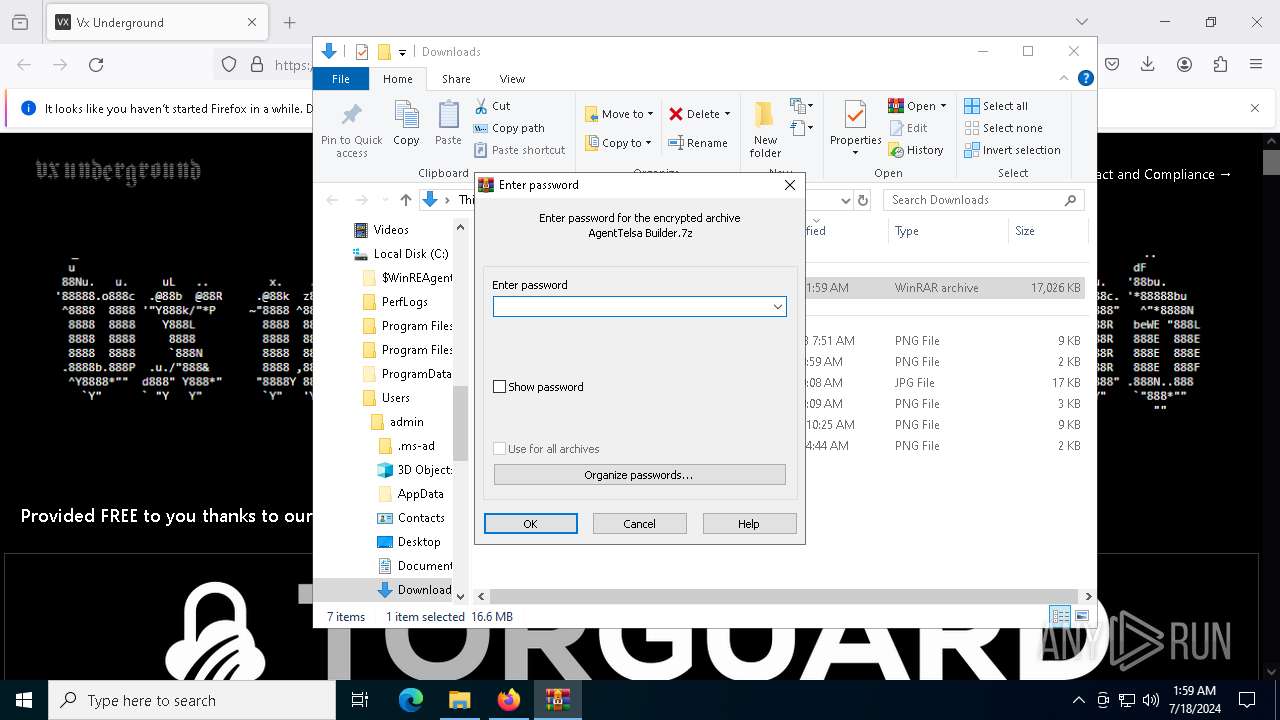Screen dimensions: 1280x720
Task: Click Select none in ribbon
Action: (1003, 128)
